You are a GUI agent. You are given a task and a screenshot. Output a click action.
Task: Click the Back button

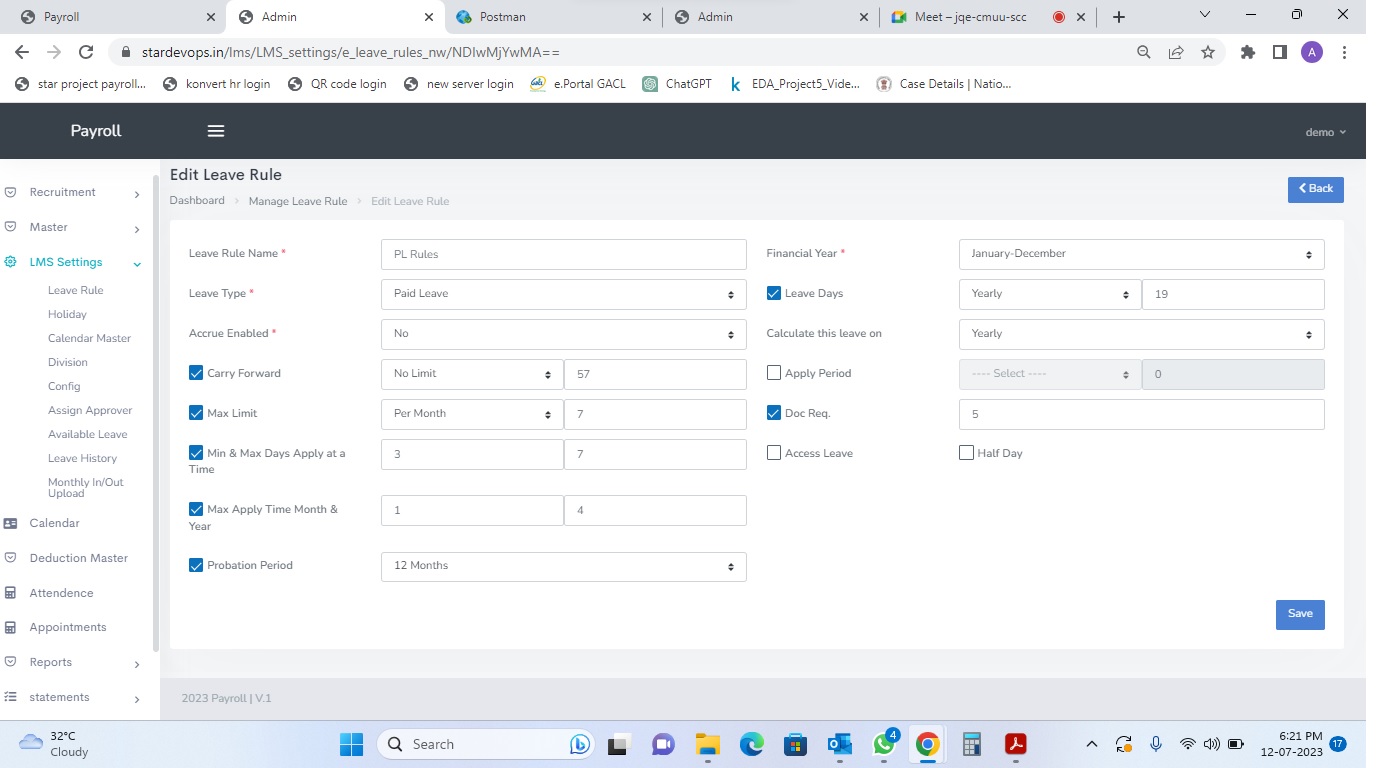[x=1316, y=189]
